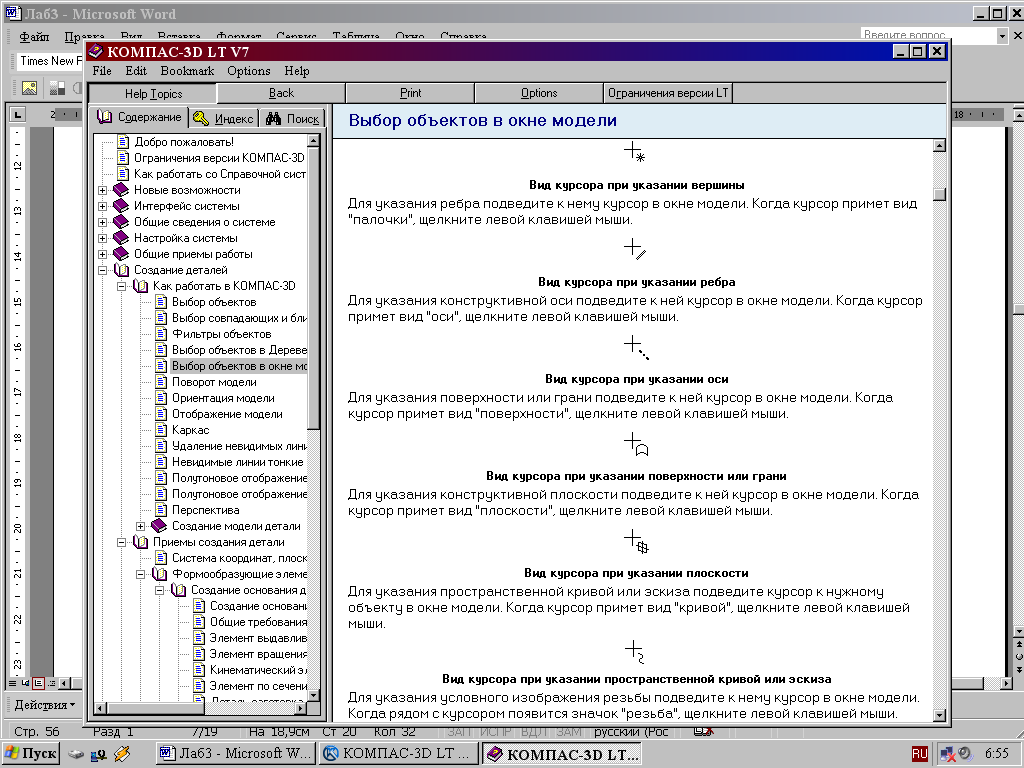Click Word's Введите вопрос help input field

pos(928,35)
